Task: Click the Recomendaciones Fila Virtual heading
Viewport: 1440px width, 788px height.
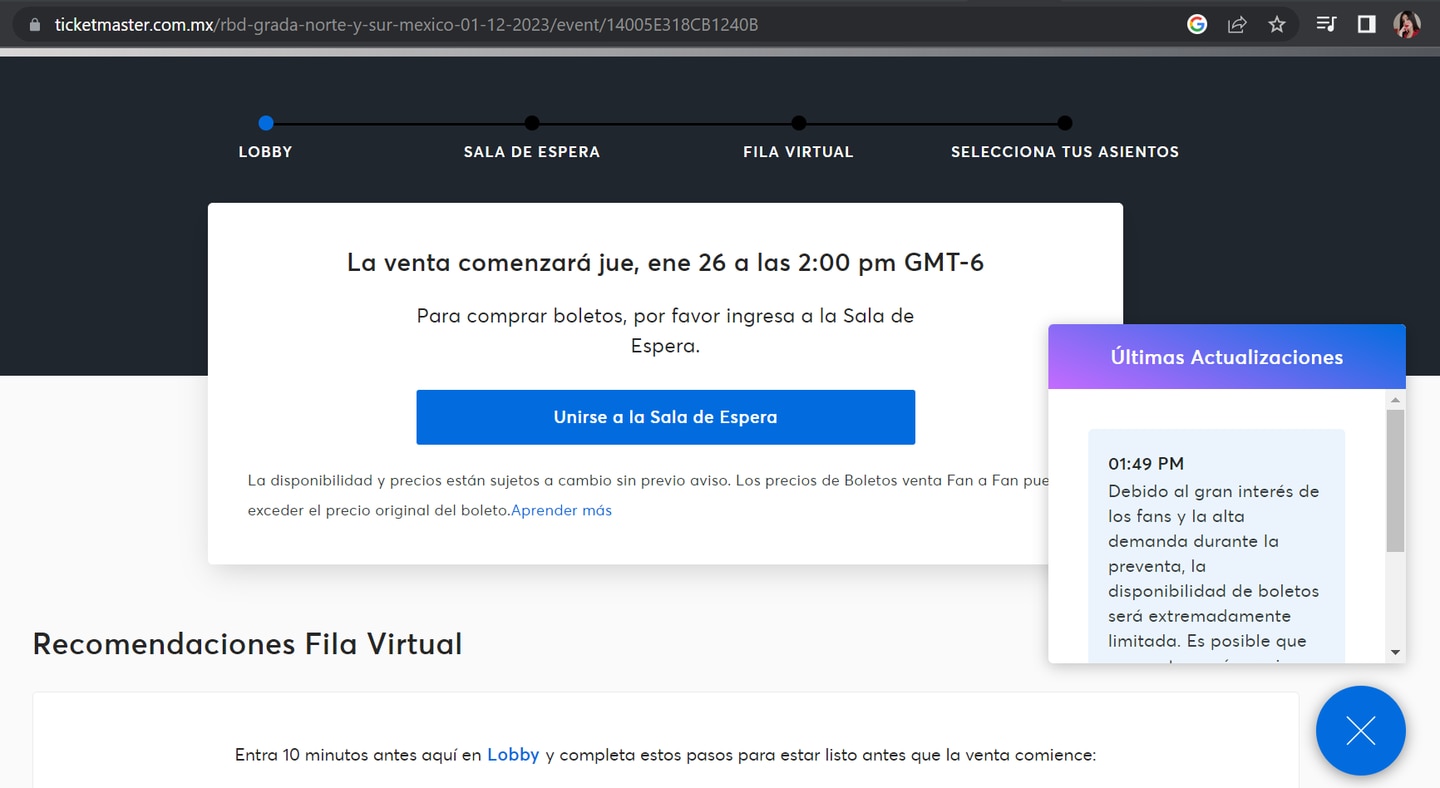Action: [247, 643]
